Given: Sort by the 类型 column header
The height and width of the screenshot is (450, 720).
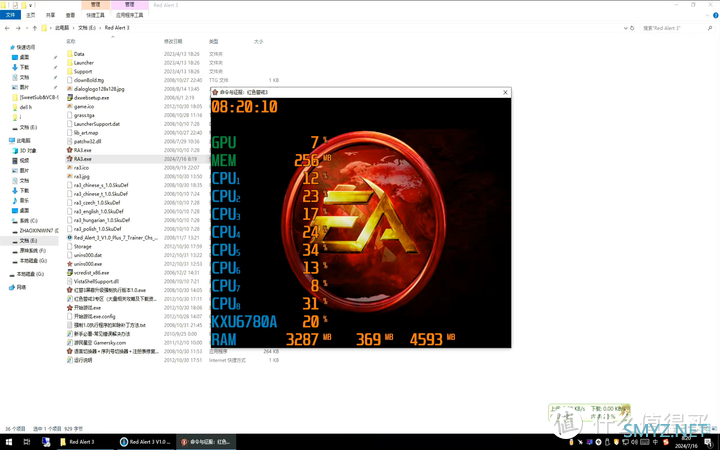Looking at the screenshot, I should click(214, 41).
